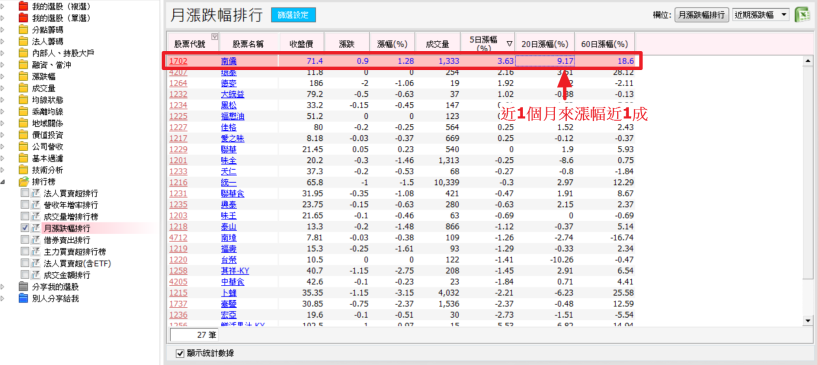Click the chart icon next to 主力買賣超排行榜
This screenshot has height=365, width=820.
click(36, 252)
